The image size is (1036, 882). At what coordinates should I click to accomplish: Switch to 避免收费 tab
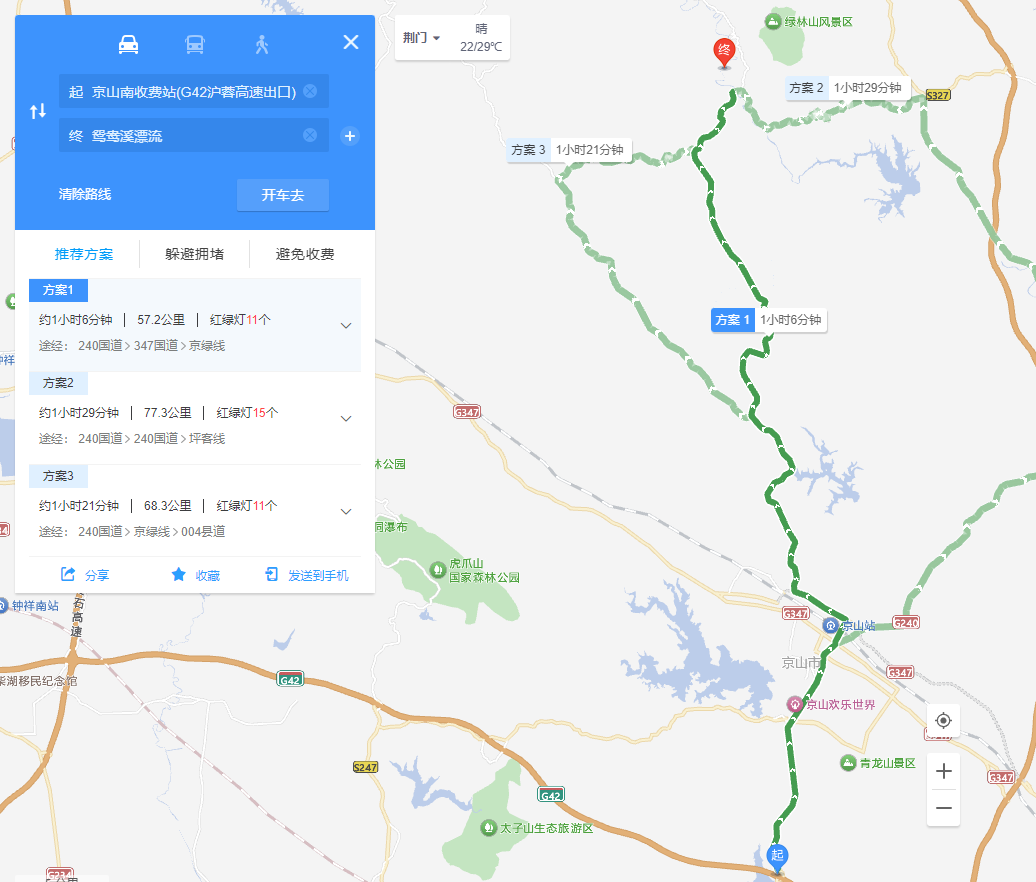[305, 254]
